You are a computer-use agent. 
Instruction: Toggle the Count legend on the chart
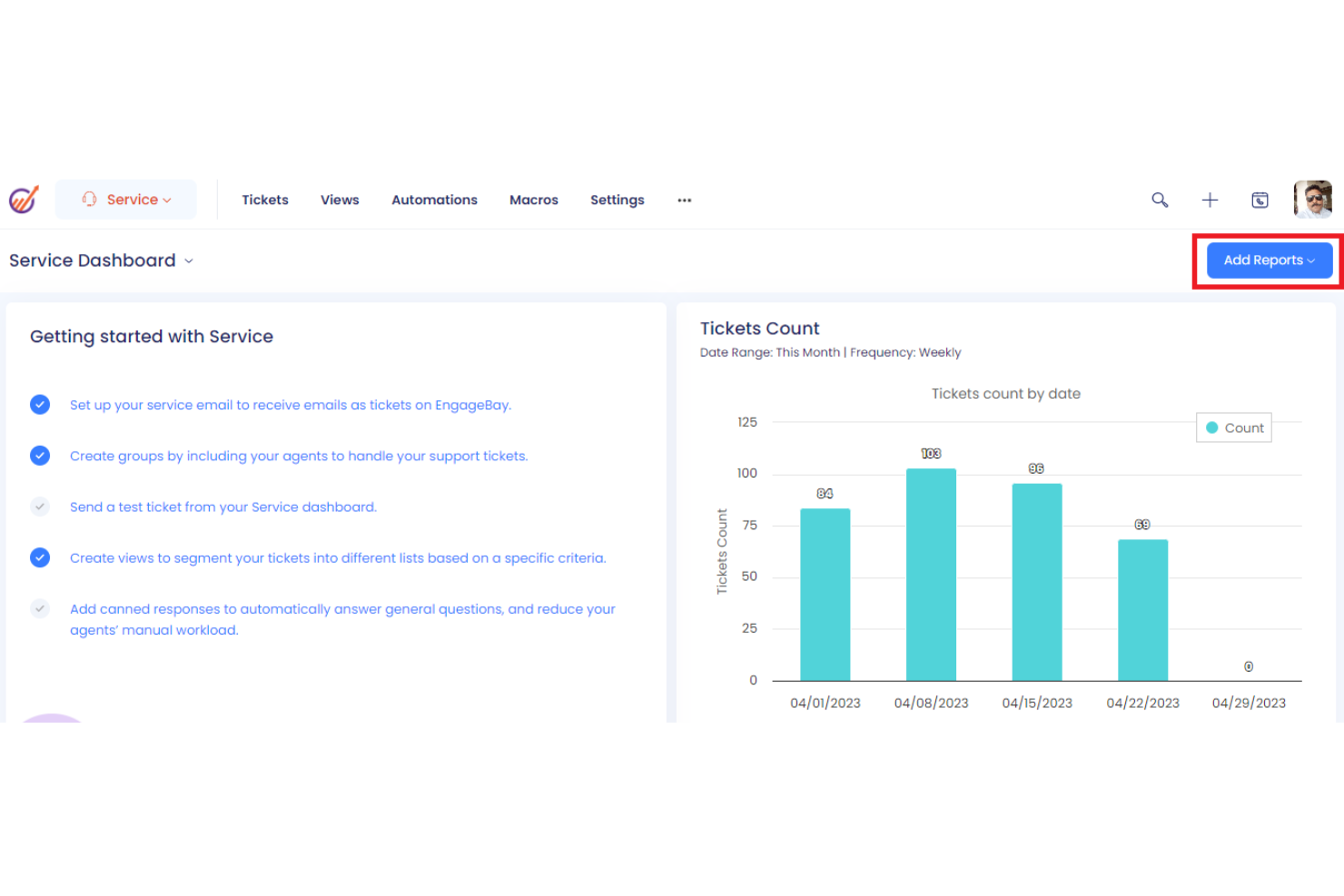1233,427
